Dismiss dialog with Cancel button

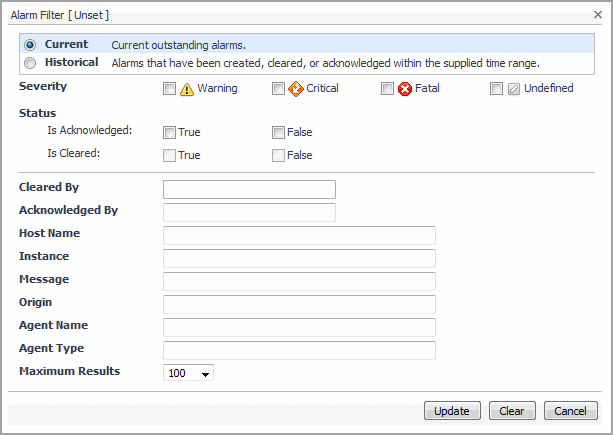[570, 411]
